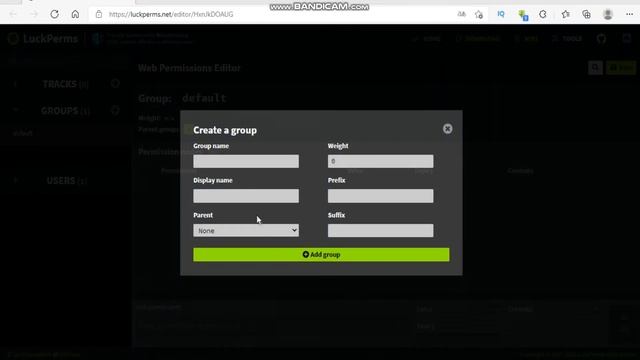
Task: Open the favorites list
Action: click(x=565, y=14)
